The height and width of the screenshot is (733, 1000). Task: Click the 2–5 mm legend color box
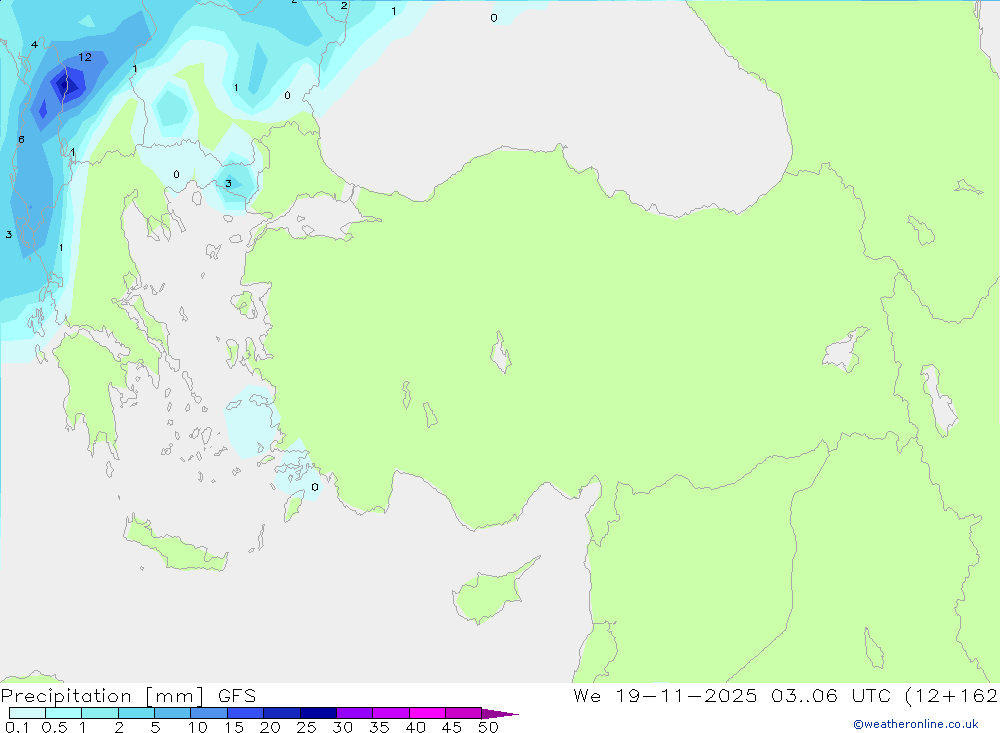coord(136,713)
